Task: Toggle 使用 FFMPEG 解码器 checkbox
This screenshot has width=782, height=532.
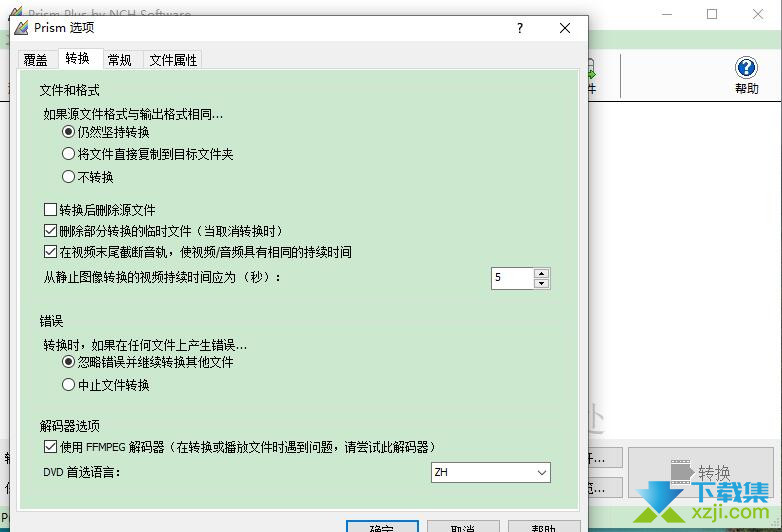Action: 240,447
